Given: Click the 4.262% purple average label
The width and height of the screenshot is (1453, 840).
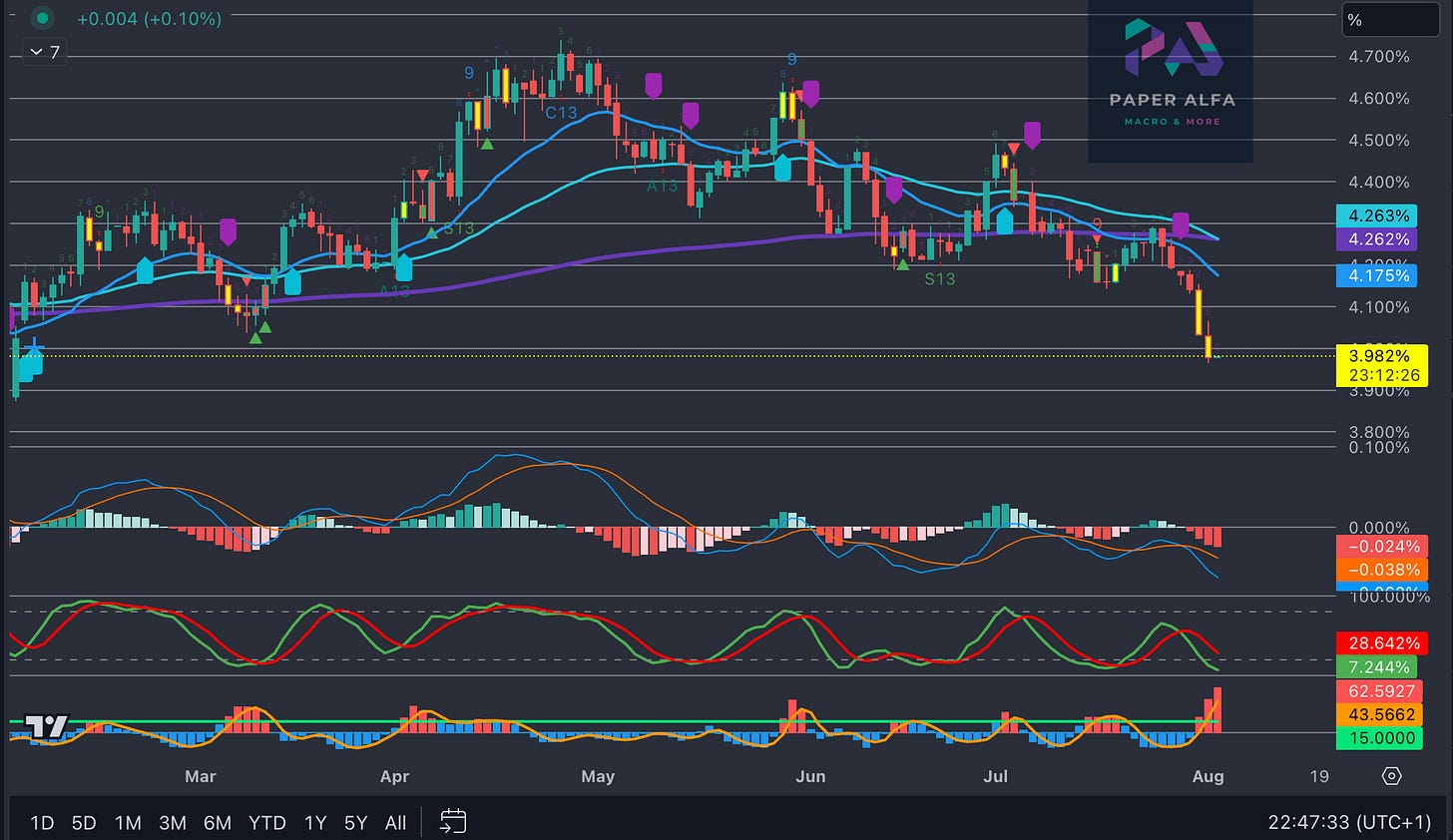Looking at the screenshot, I should [x=1379, y=239].
